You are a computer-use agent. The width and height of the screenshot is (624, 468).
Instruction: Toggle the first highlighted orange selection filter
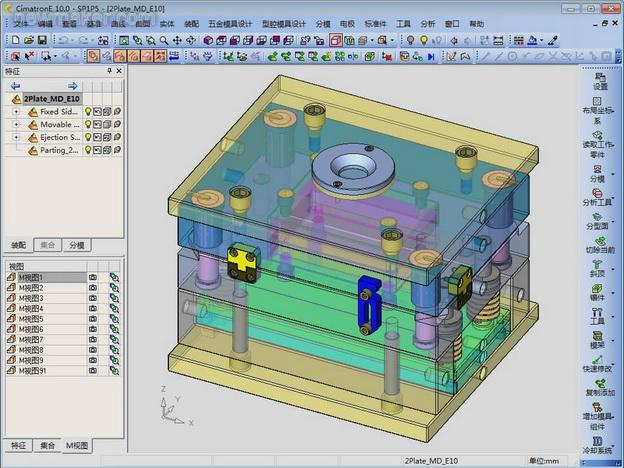93,56
